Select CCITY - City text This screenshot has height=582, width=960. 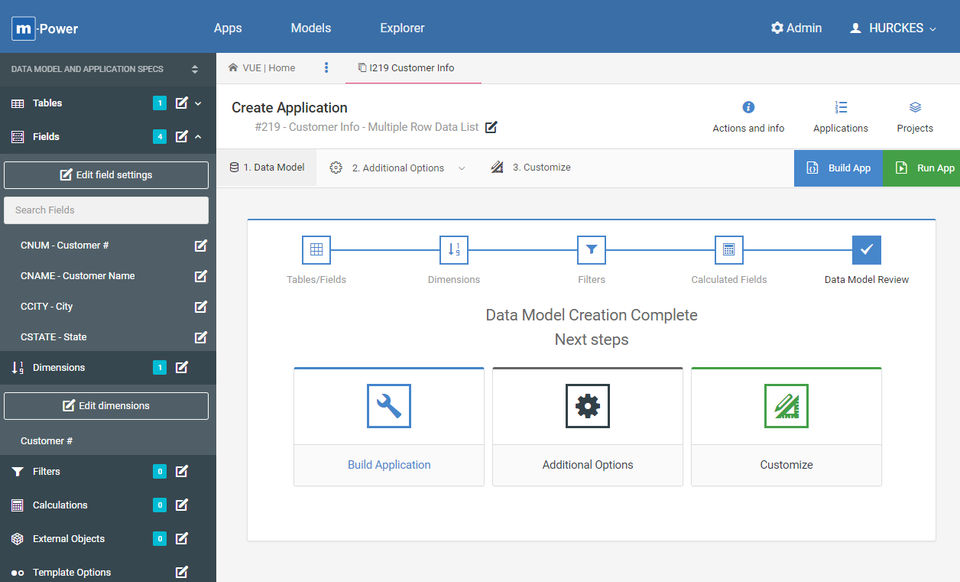(x=47, y=307)
